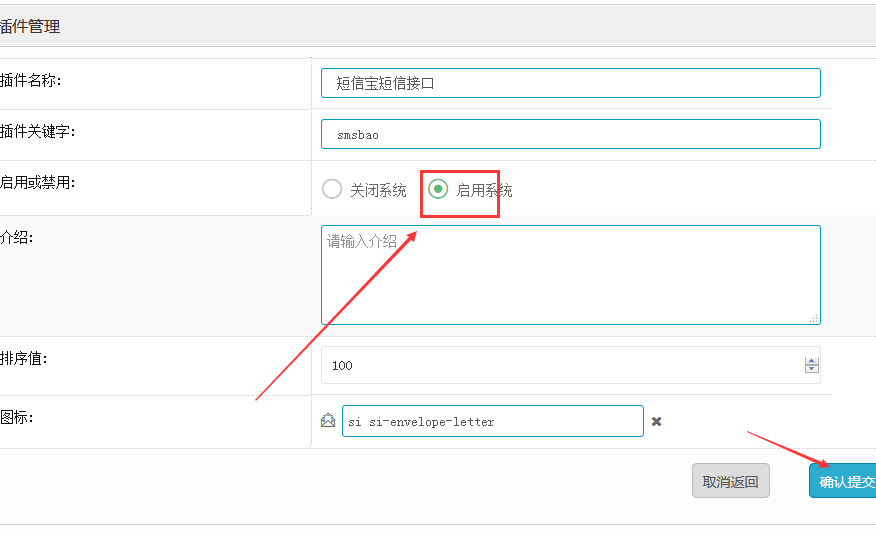Select the 启用系统 radio button

pyautogui.click(x=438, y=189)
